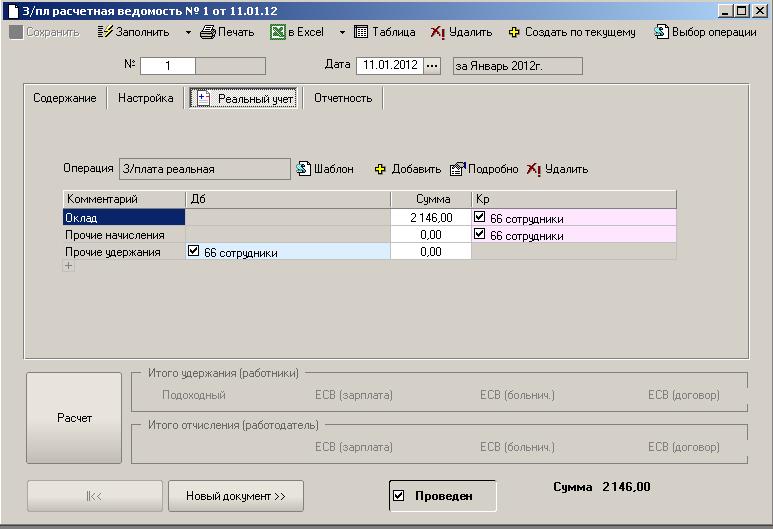Export using the в Excel icon
The width and height of the screenshot is (773, 529).
click(x=278, y=32)
